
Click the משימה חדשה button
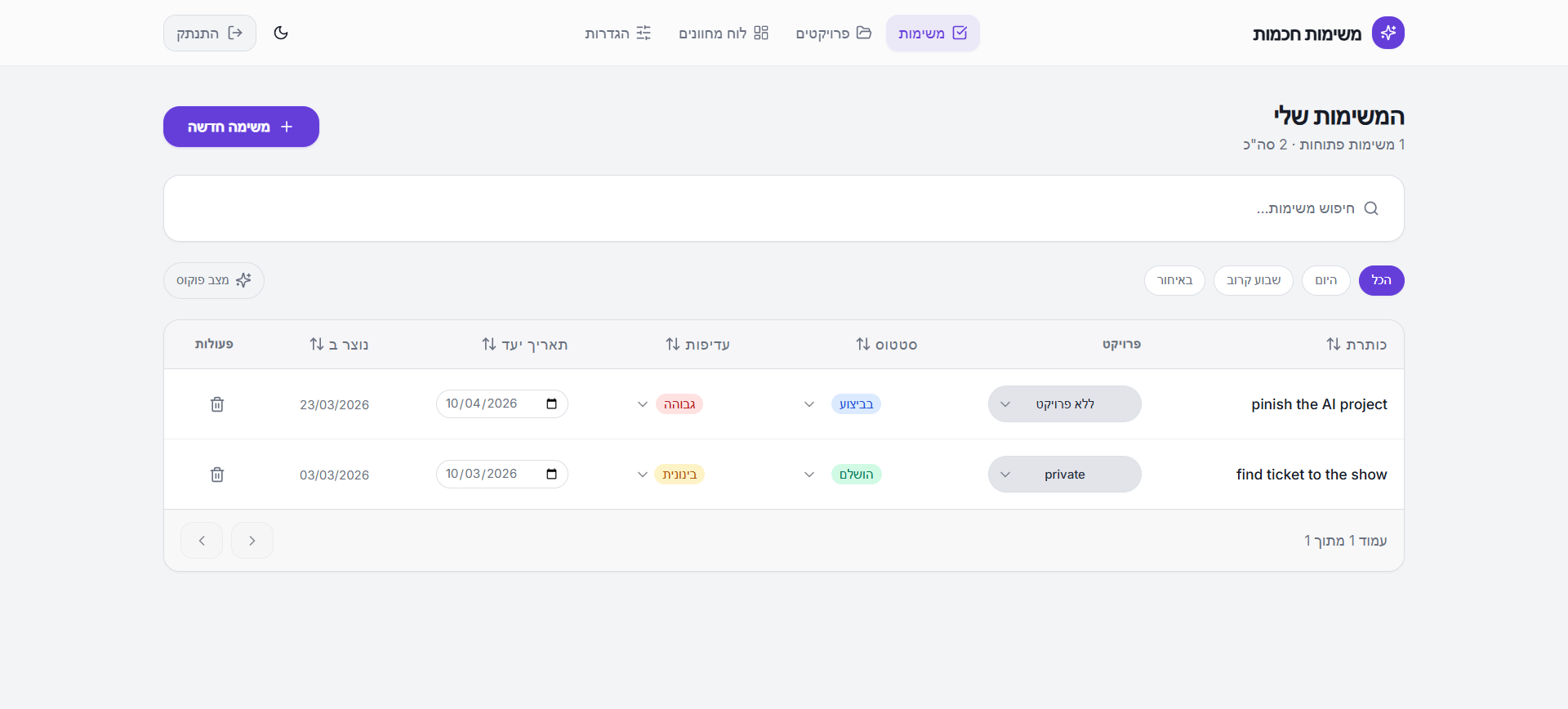point(241,127)
